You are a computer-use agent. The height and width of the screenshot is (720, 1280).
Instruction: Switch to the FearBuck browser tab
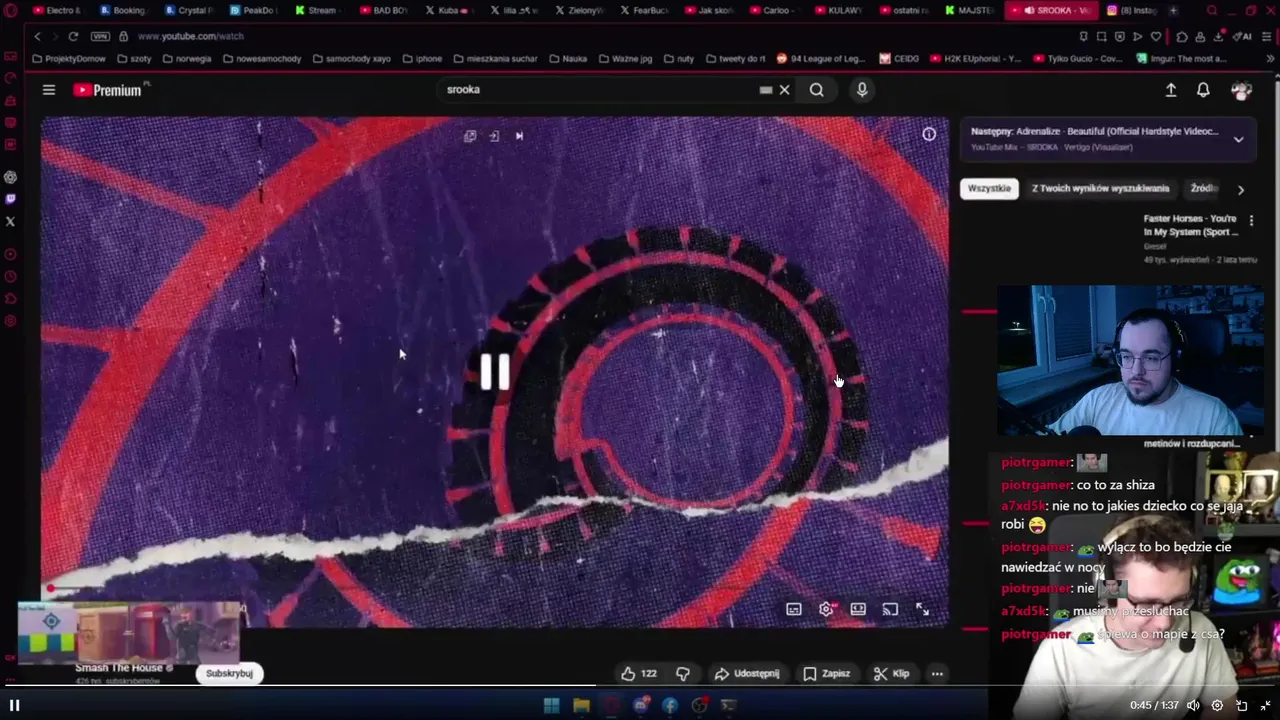(x=644, y=10)
